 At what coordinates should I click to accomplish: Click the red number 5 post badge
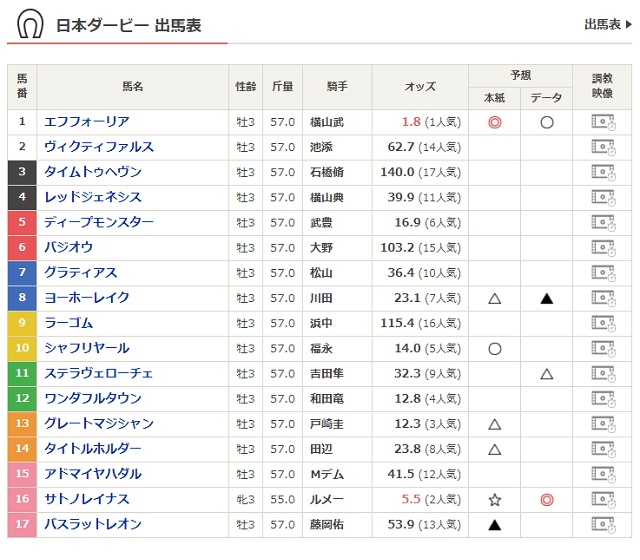[x=22, y=222]
